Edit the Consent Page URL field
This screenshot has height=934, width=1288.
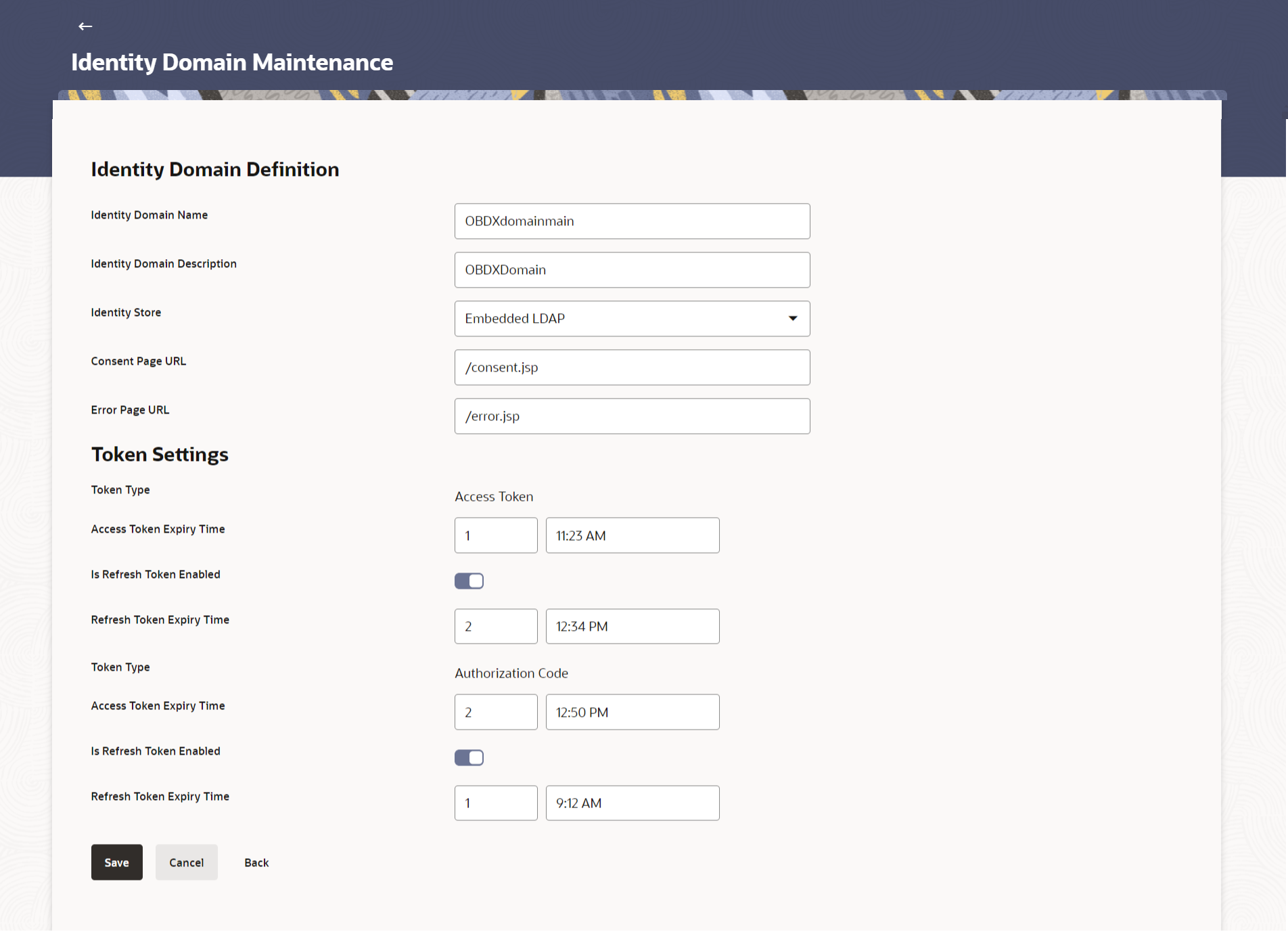(632, 368)
